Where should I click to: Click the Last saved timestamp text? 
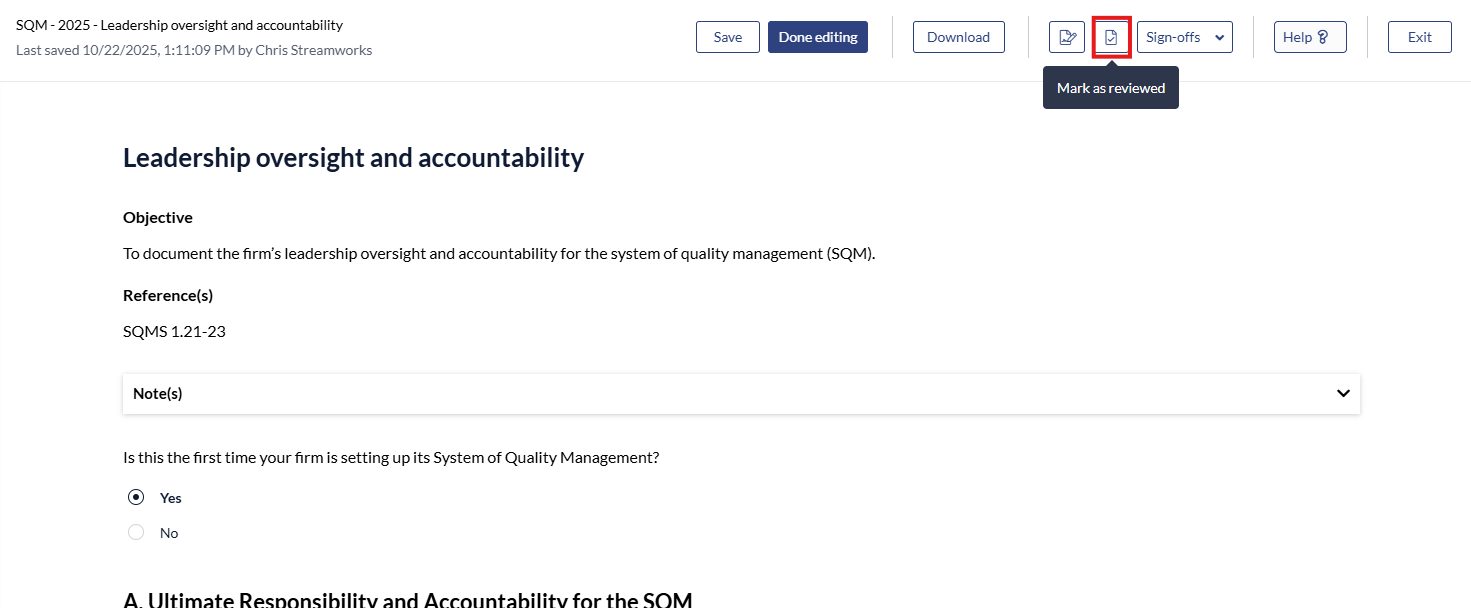[194, 50]
